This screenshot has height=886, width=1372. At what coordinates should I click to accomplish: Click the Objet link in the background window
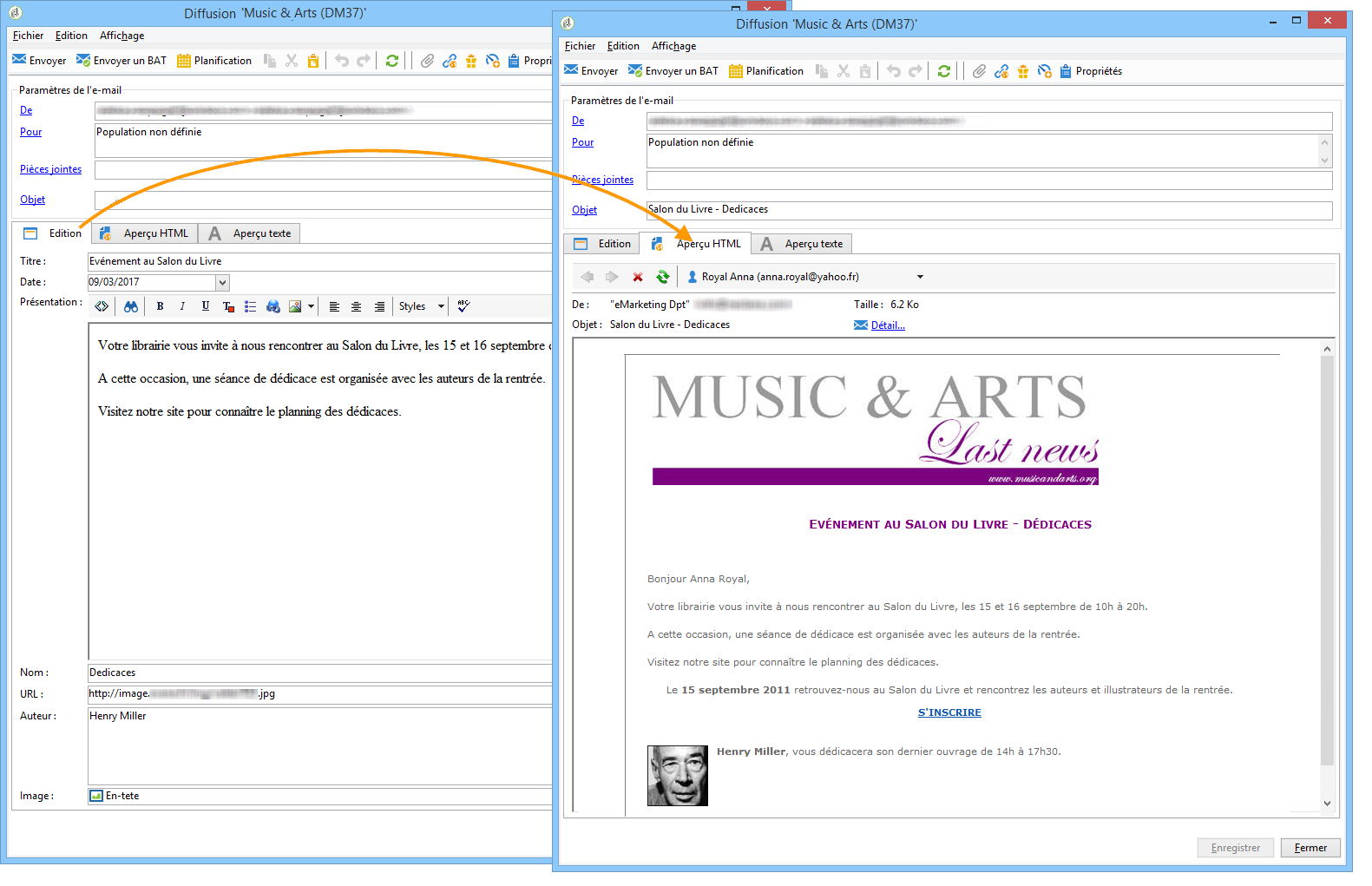tap(33, 200)
